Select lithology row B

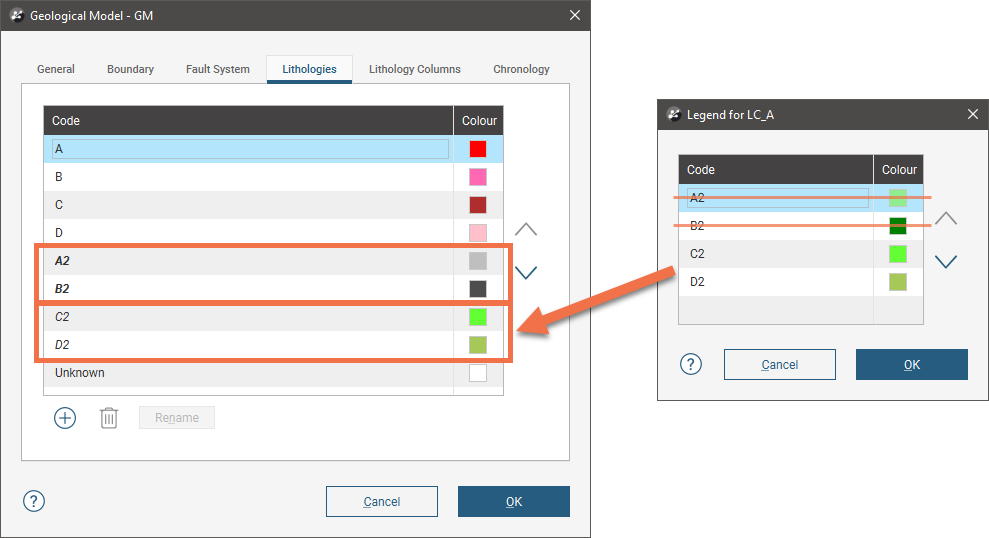coord(273,177)
